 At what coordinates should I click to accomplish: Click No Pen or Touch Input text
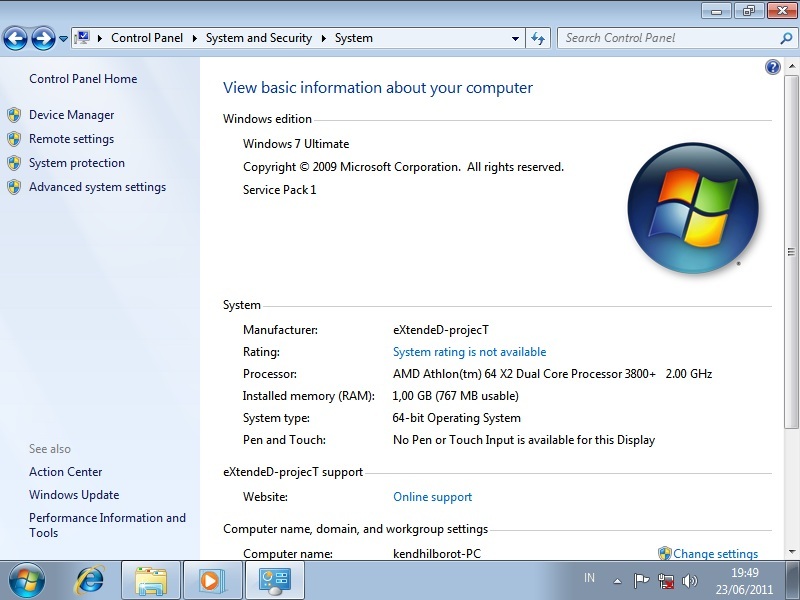tap(524, 440)
